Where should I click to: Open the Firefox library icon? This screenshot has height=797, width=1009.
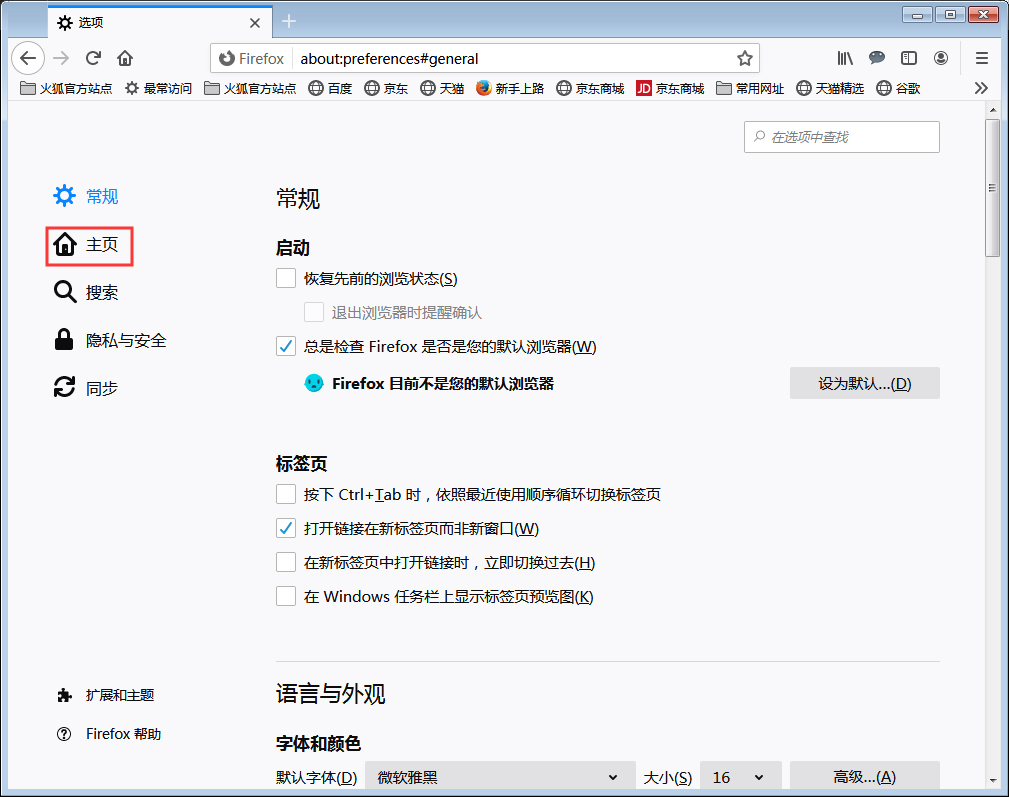pos(844,58)
